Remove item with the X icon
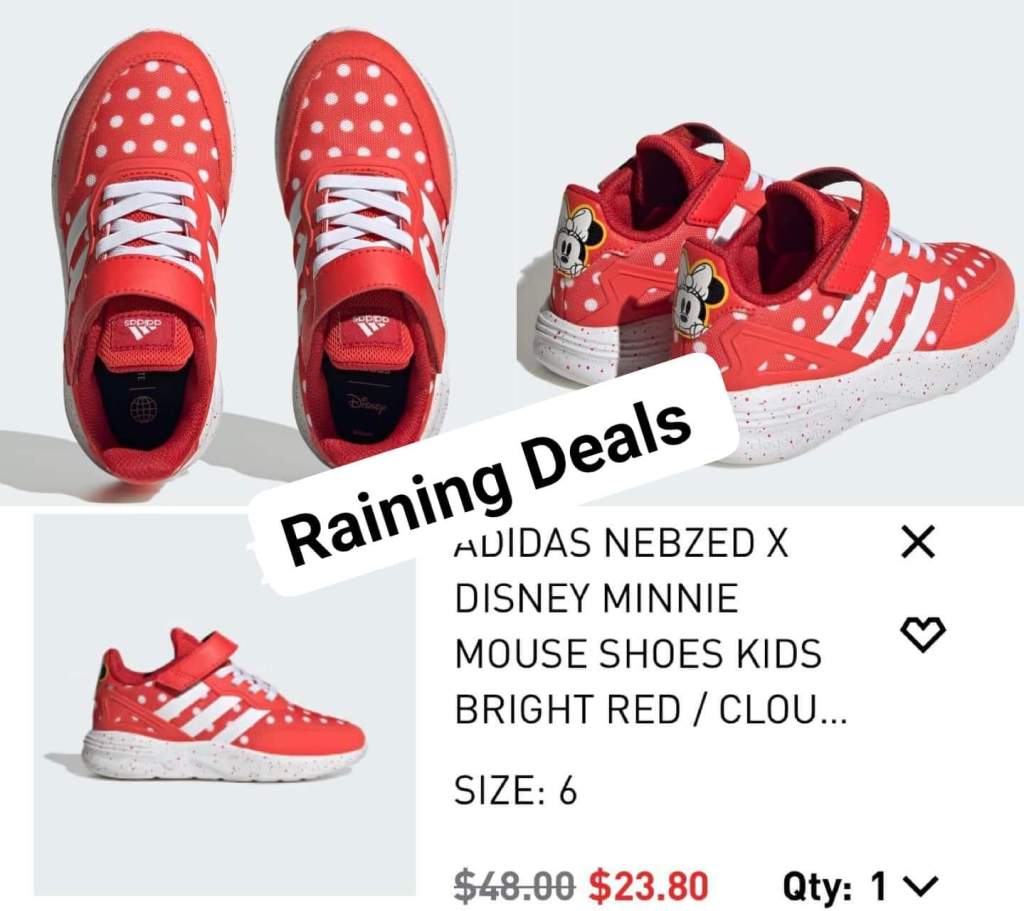 pos(918,541)
